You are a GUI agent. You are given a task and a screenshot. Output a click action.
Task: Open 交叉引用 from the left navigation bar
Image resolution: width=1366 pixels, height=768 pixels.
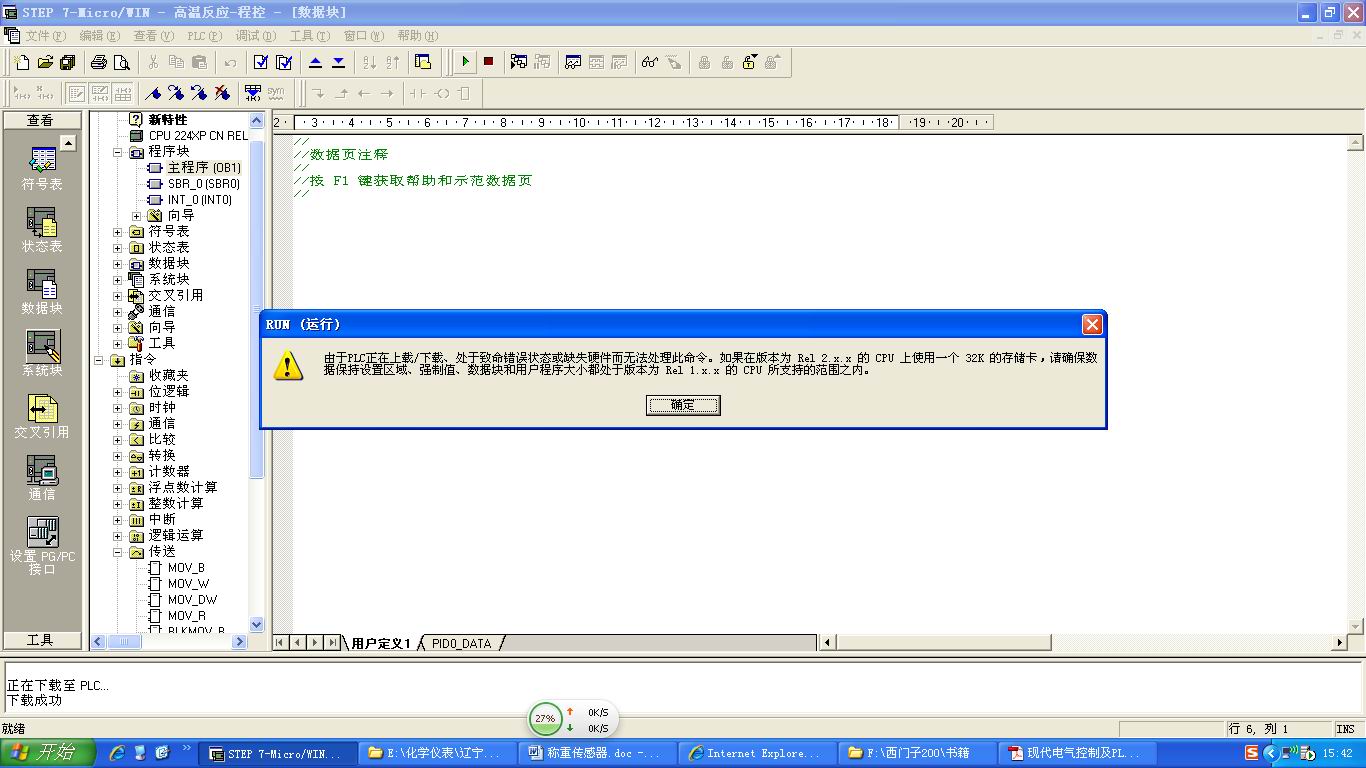click(x=42, y=416)
